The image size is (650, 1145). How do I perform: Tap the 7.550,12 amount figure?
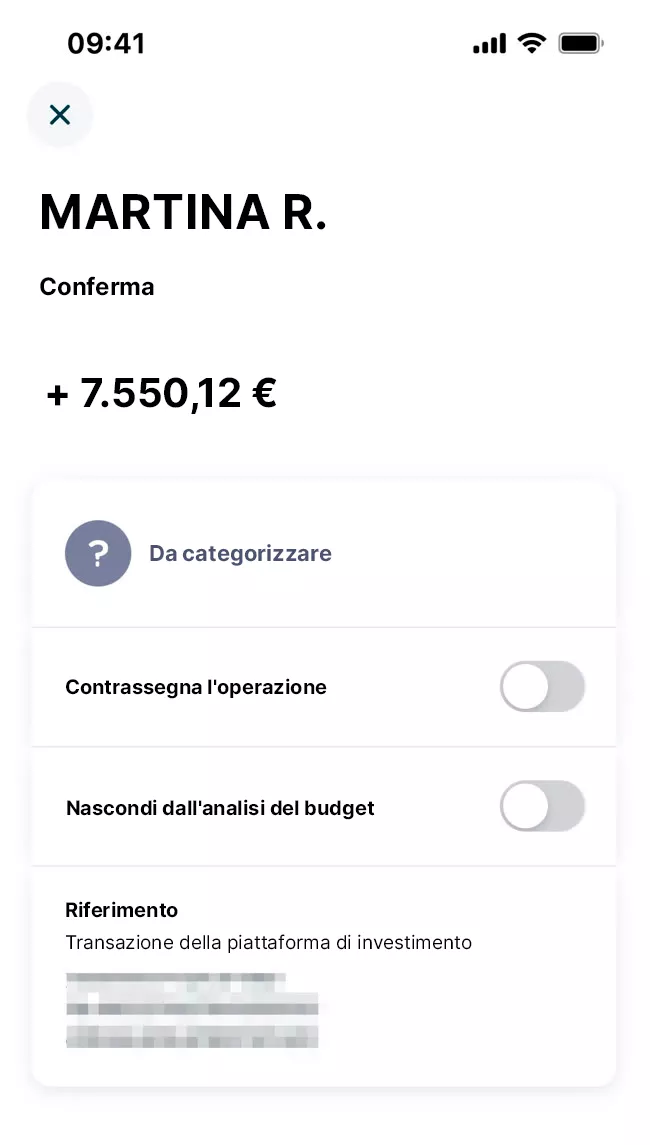161,394
